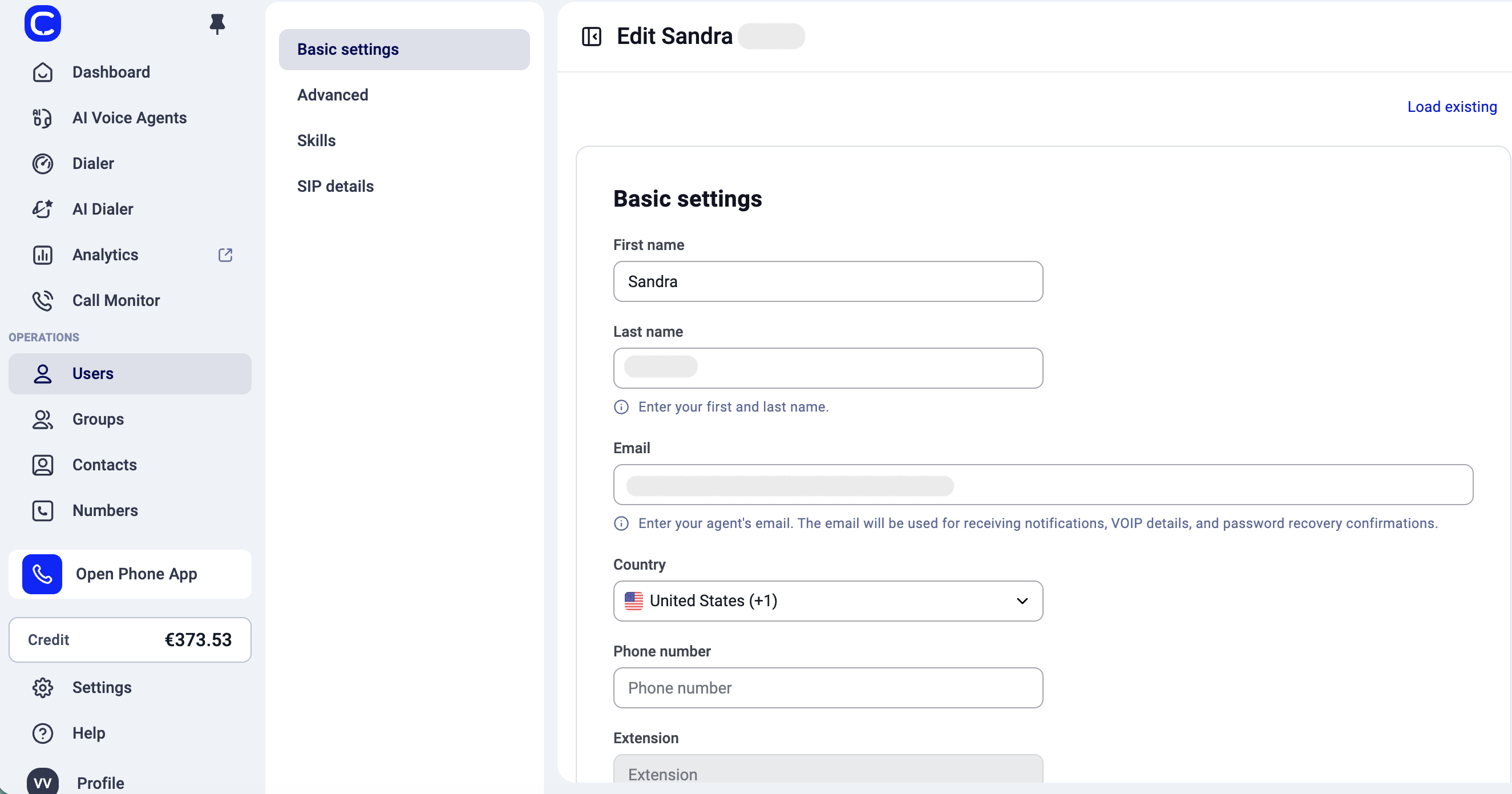Click the Load existing link
1512x794 pixels.
coord(1452,107)
